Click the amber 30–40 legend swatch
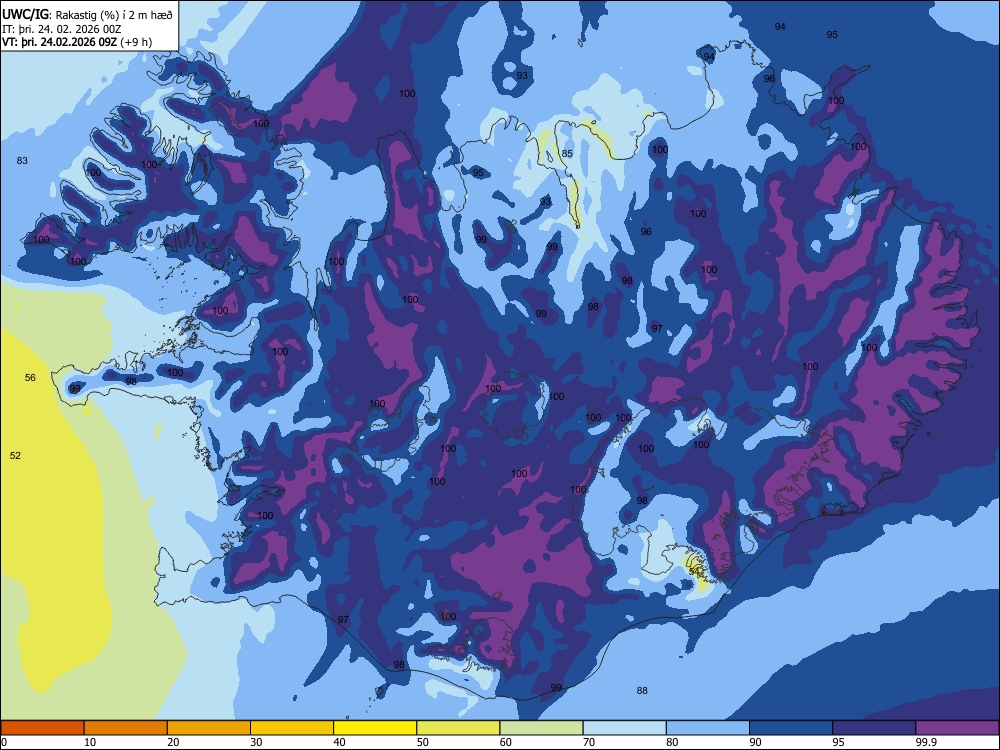Screen dimensions: 1000x750 [x=292, y=728]
